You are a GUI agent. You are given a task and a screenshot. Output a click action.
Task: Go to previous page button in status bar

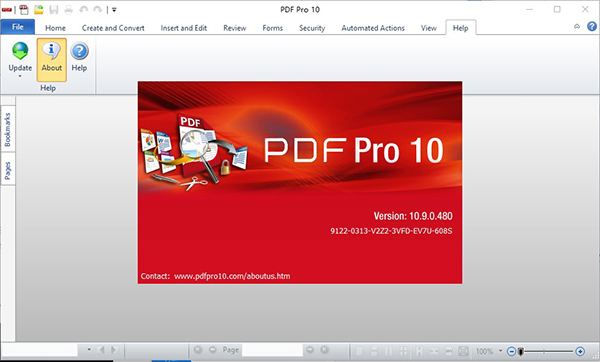click(x=213, y=350)
